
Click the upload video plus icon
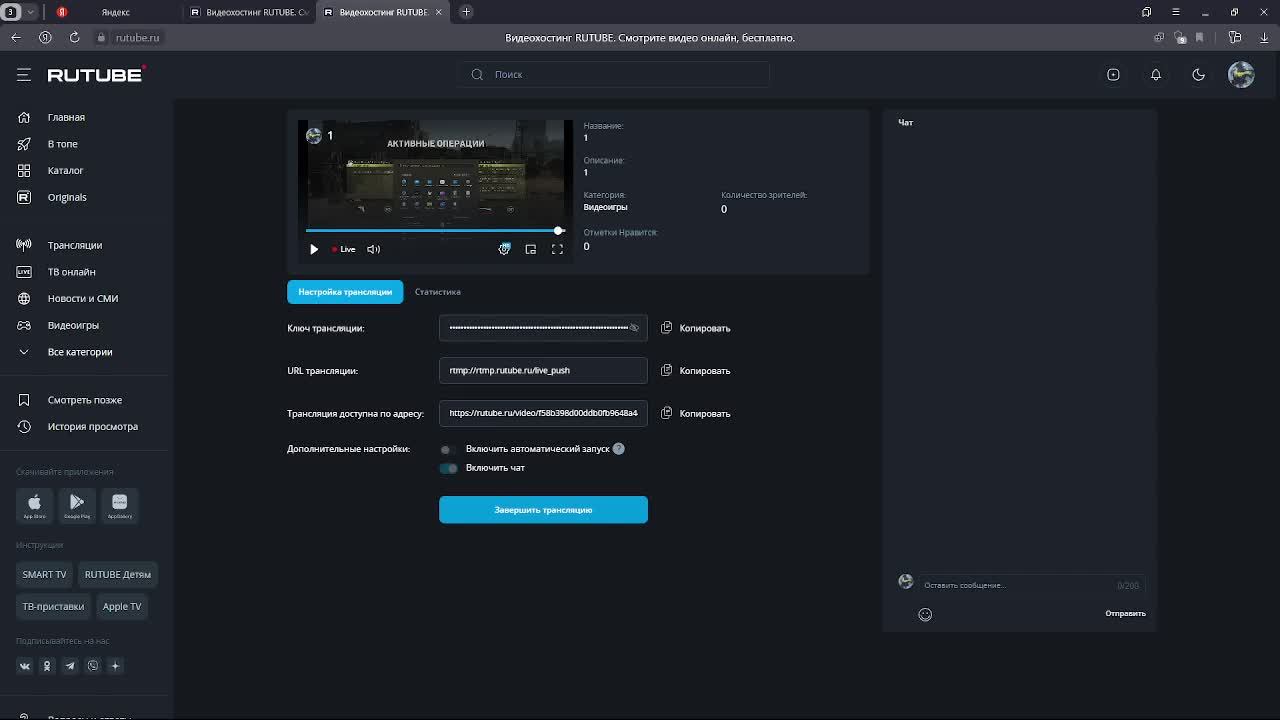coord(1113,75)
